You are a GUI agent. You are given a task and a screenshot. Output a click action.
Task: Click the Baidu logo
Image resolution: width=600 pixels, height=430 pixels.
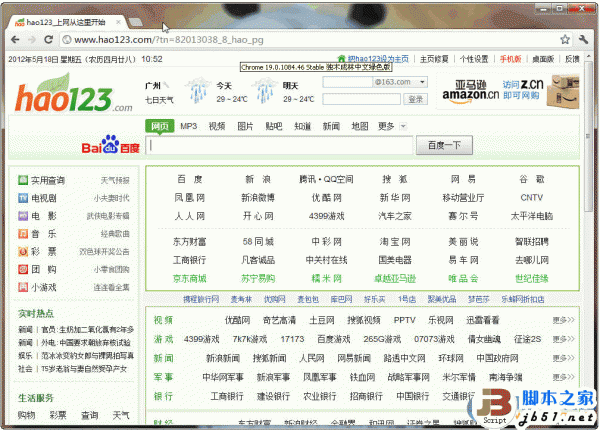coord(111,145)
